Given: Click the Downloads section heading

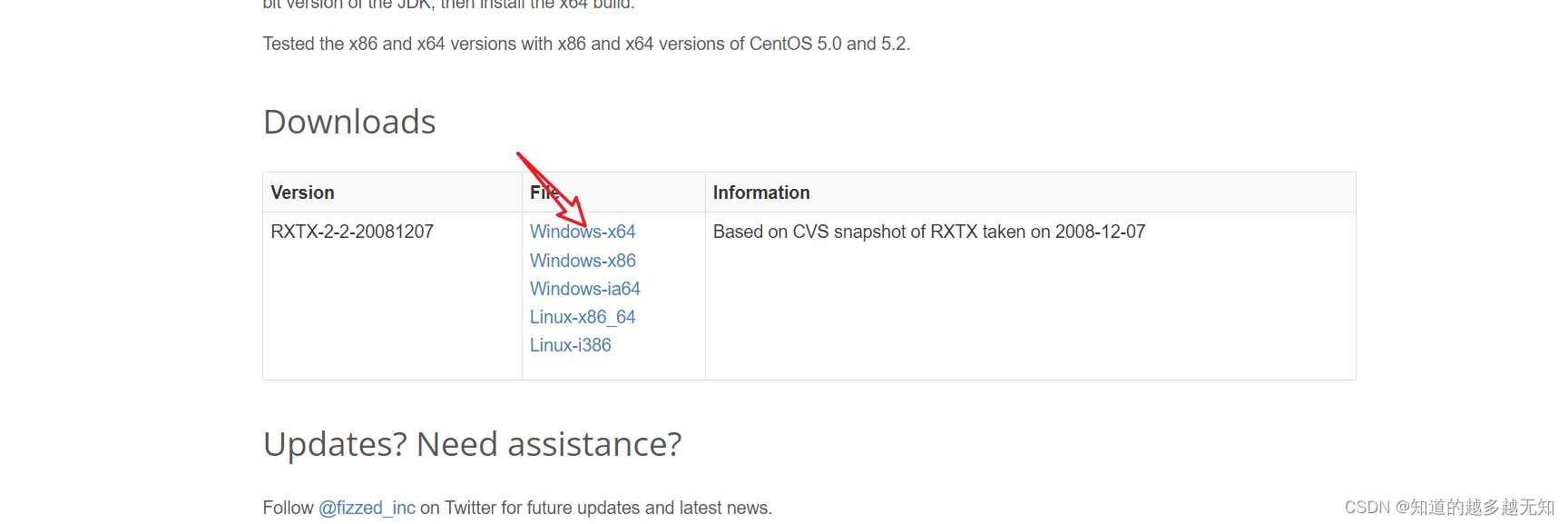Looking at the screenshot, I should [x=349, y=122].
